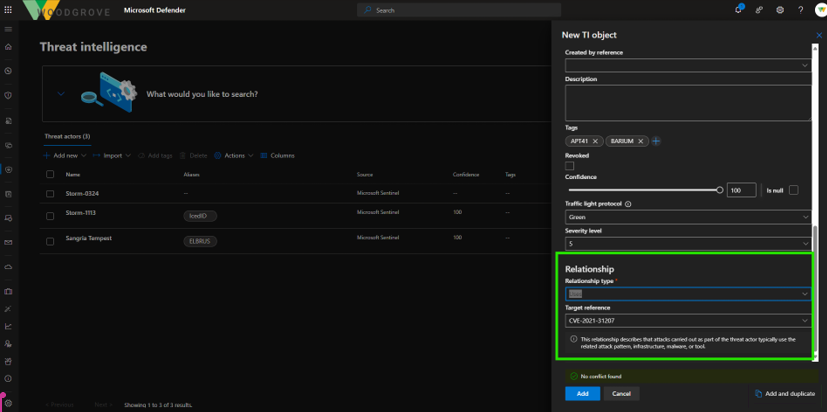Switch to the Threat actors tab
The image size is (827, 412).
pyautogui.click(x=67, y=136)
